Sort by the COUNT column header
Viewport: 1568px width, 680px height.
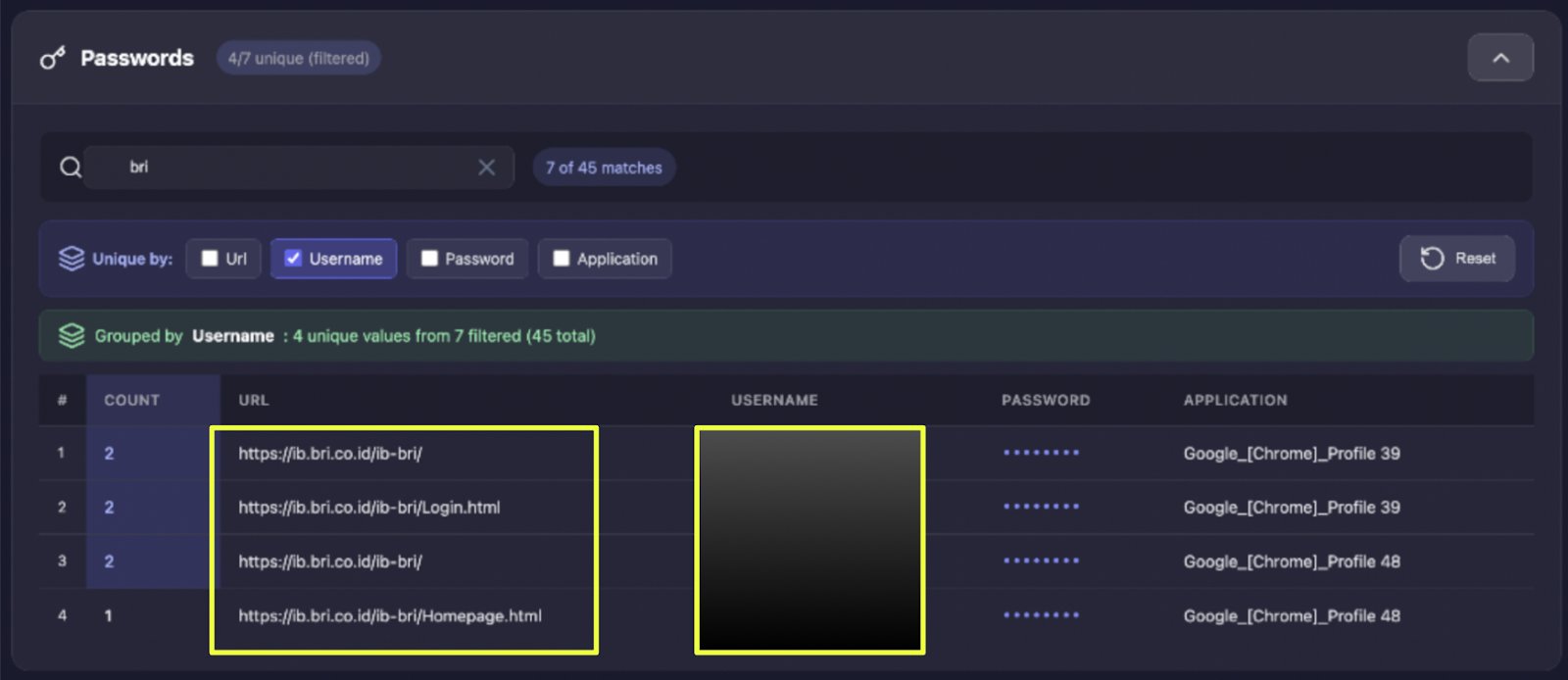[x=132, y=400]
